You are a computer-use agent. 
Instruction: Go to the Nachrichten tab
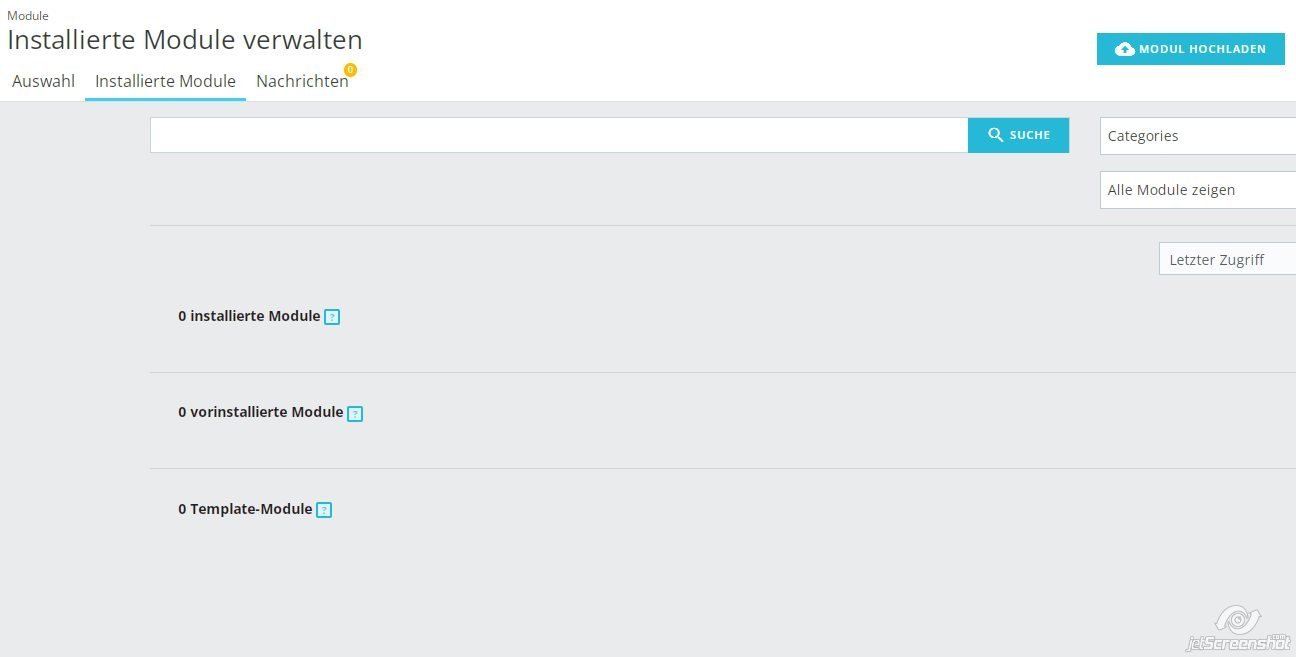tap(302, 82)
